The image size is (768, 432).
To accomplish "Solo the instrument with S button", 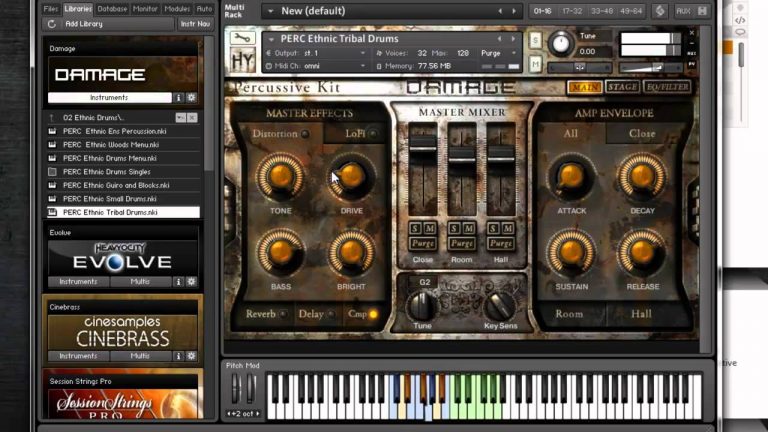I will 536,40.
